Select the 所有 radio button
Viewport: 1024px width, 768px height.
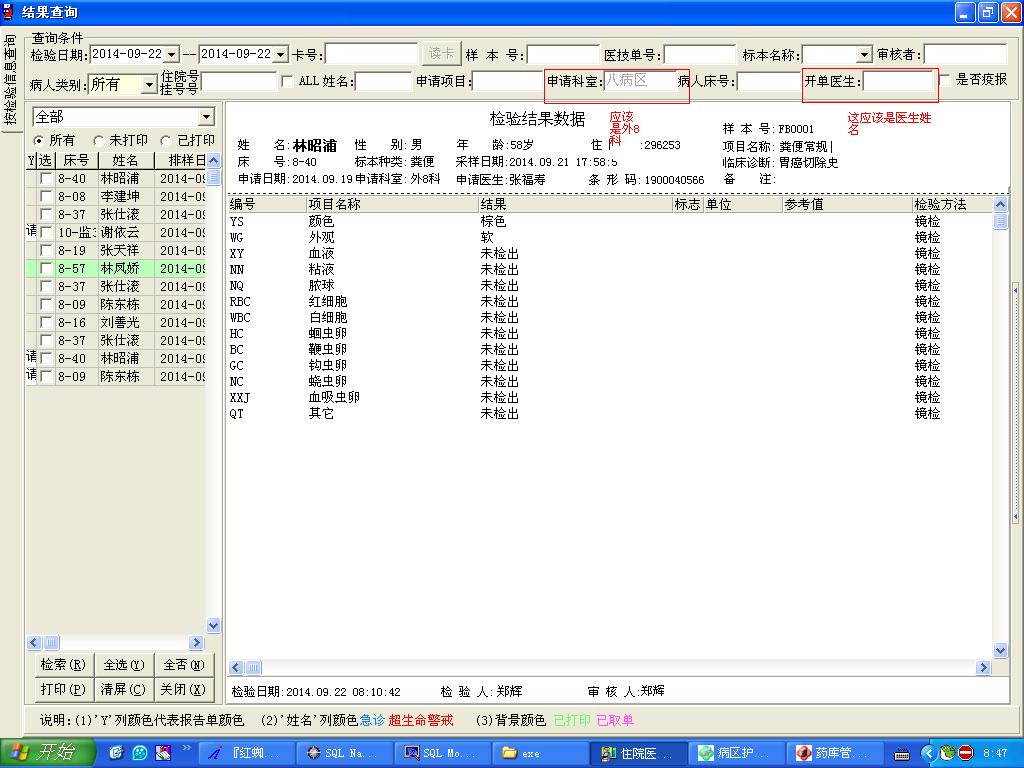[x=39, y=140]
